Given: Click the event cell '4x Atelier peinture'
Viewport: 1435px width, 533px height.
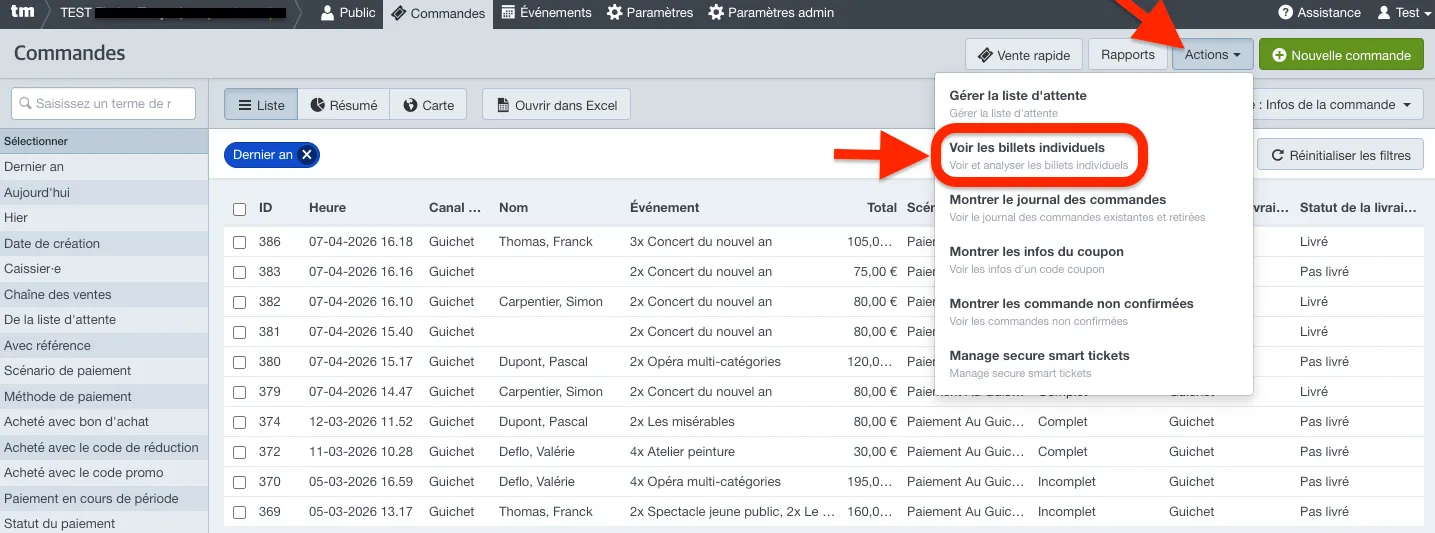Looking at the screenshot, I should 682,452.
